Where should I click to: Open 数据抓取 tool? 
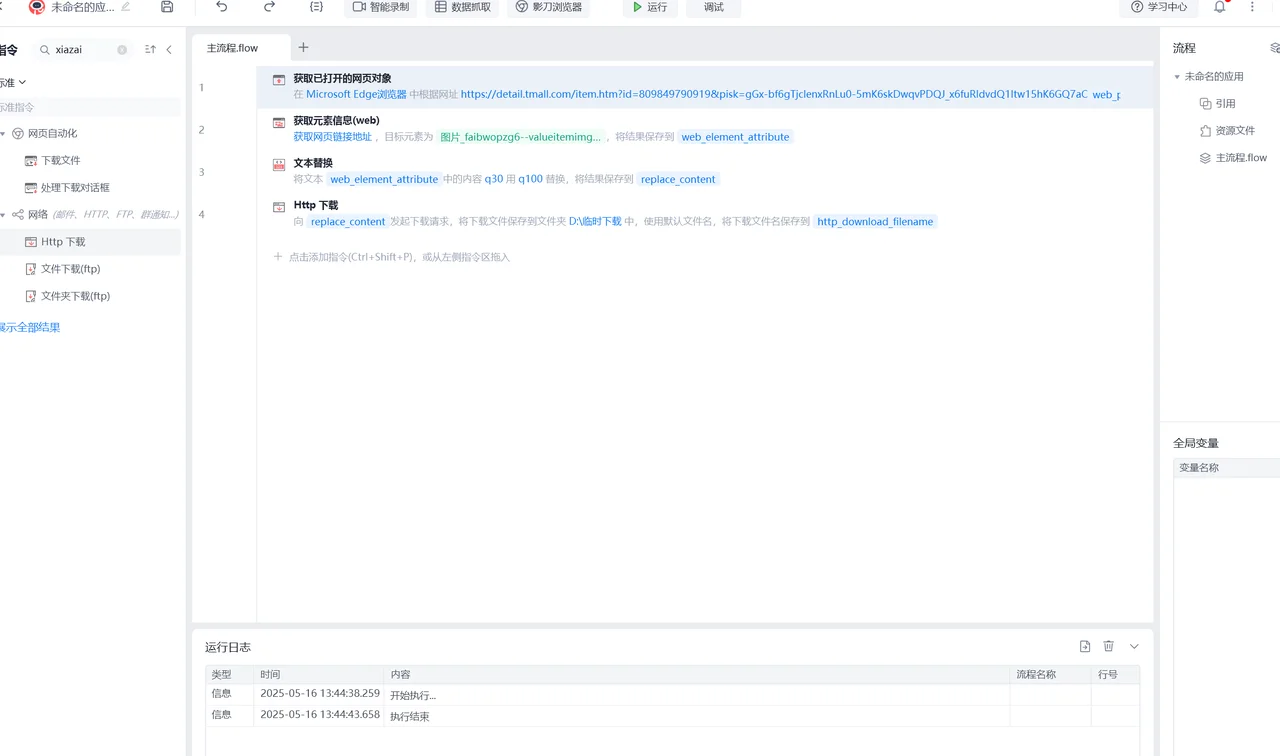462,7
